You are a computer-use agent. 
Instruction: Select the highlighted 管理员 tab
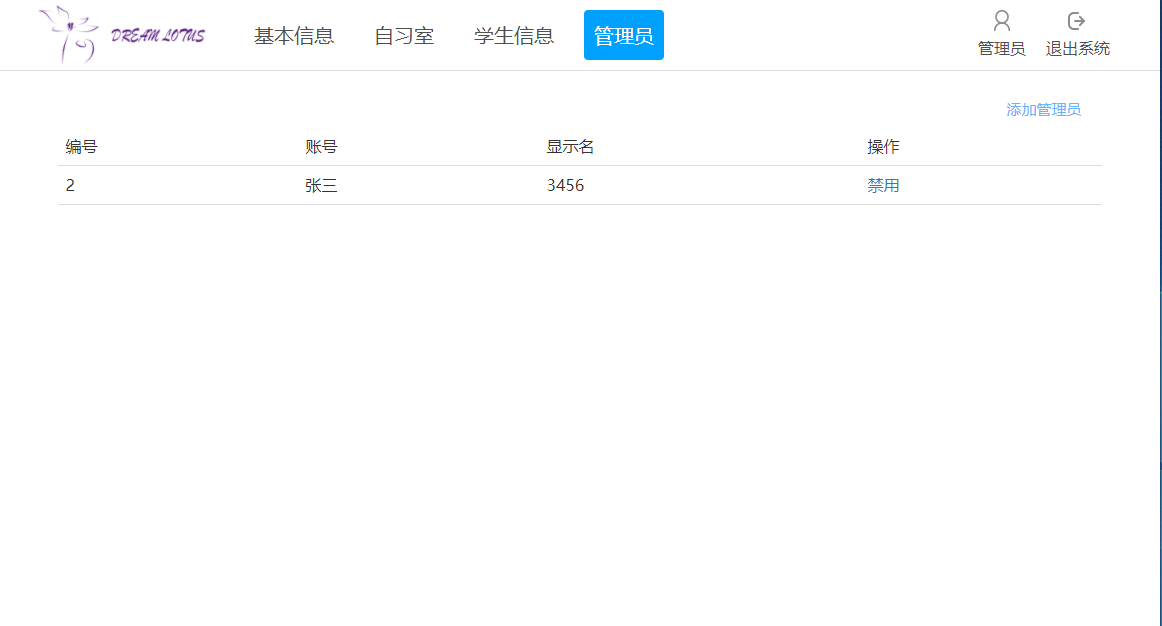pyautogui.click(x=623, y=34)
